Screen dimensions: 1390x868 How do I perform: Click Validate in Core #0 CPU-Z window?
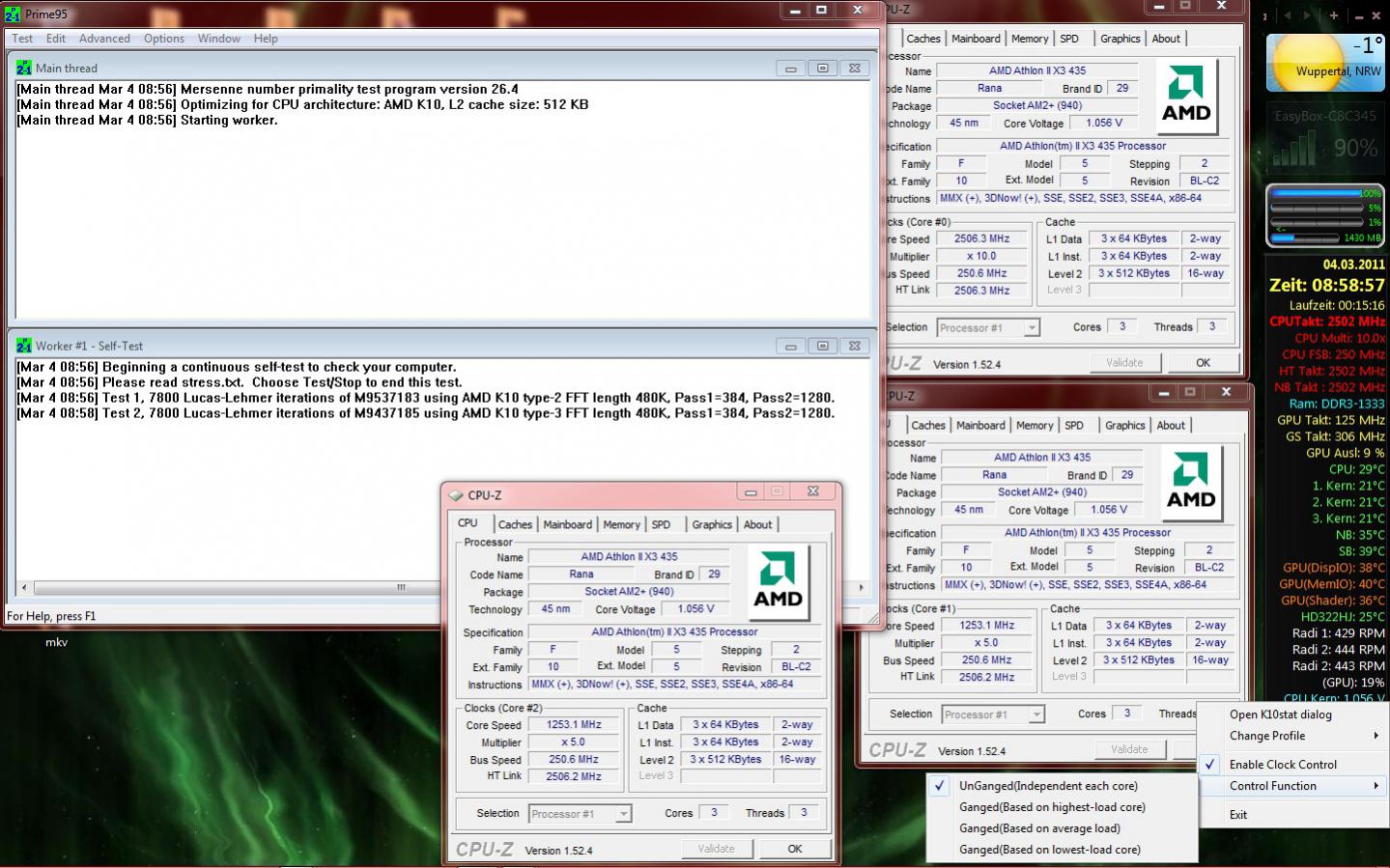pyautogui.click(x=1124, y=363)
